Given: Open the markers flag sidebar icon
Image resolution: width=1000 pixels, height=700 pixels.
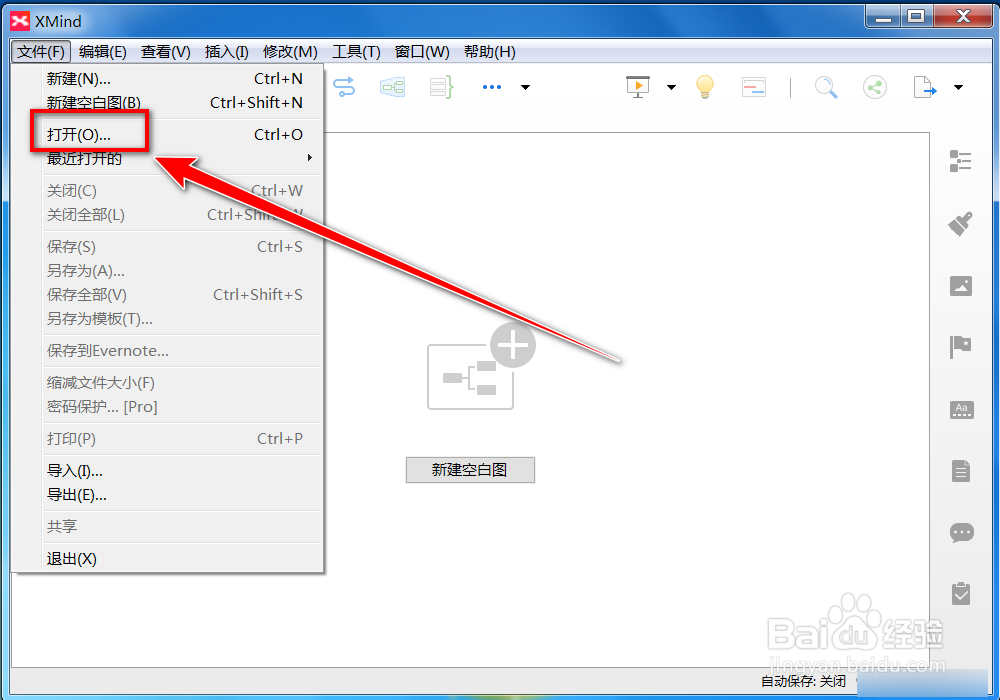Looking at the screenshot, I should pyautogui.click(x=960, y=347).
